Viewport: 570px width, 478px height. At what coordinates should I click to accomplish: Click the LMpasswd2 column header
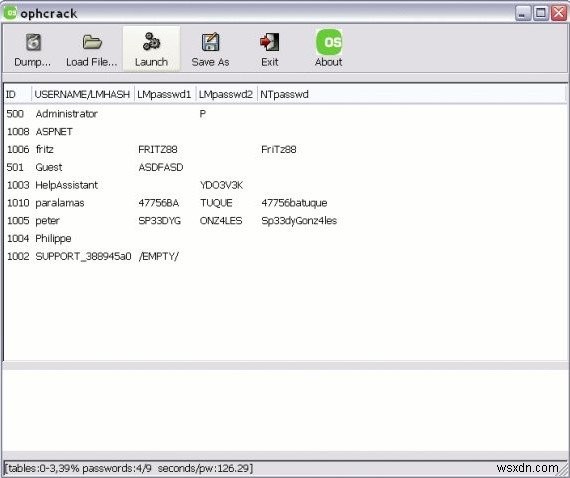coord(226,95)
